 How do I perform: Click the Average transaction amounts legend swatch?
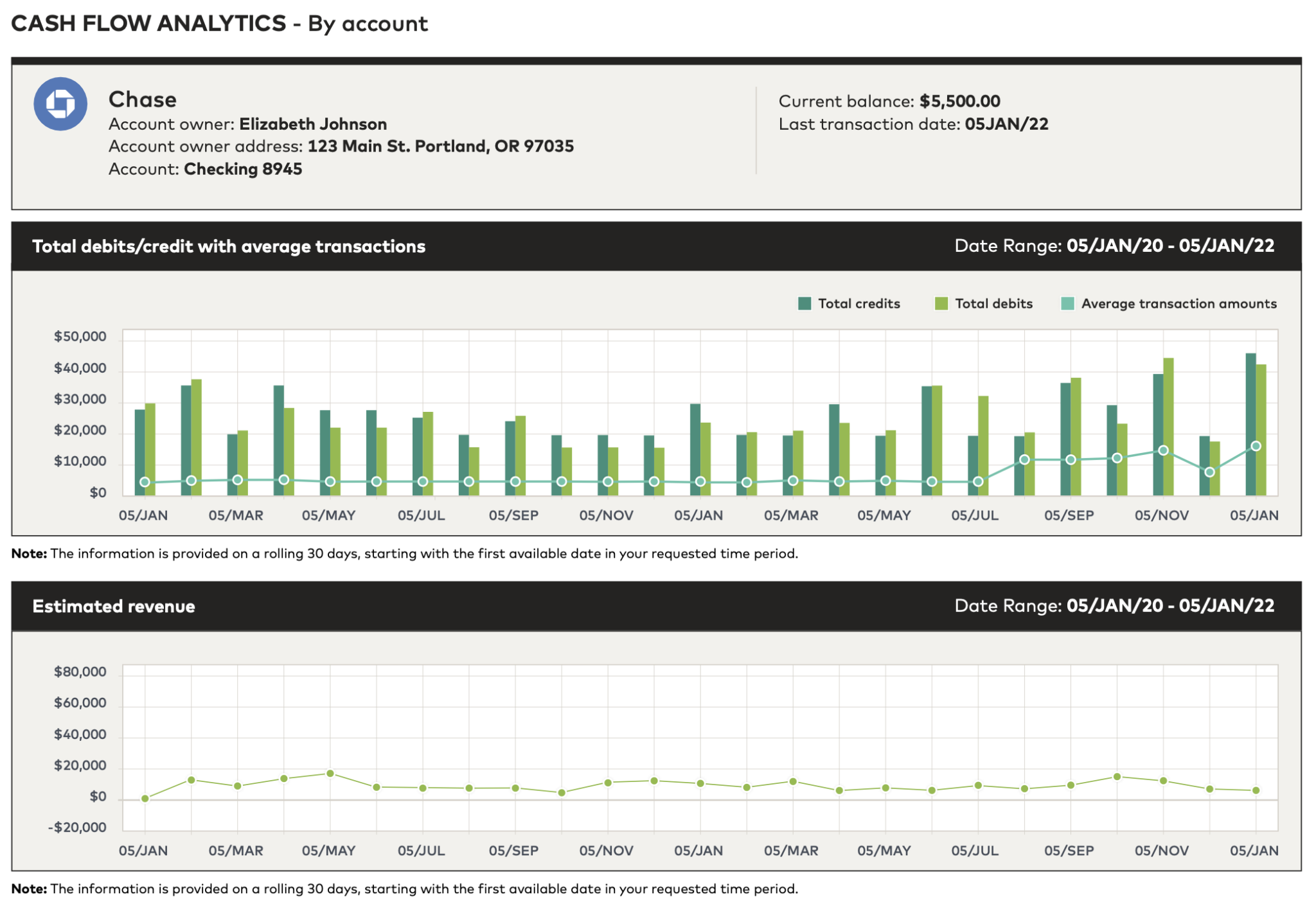pos(1067,303)
